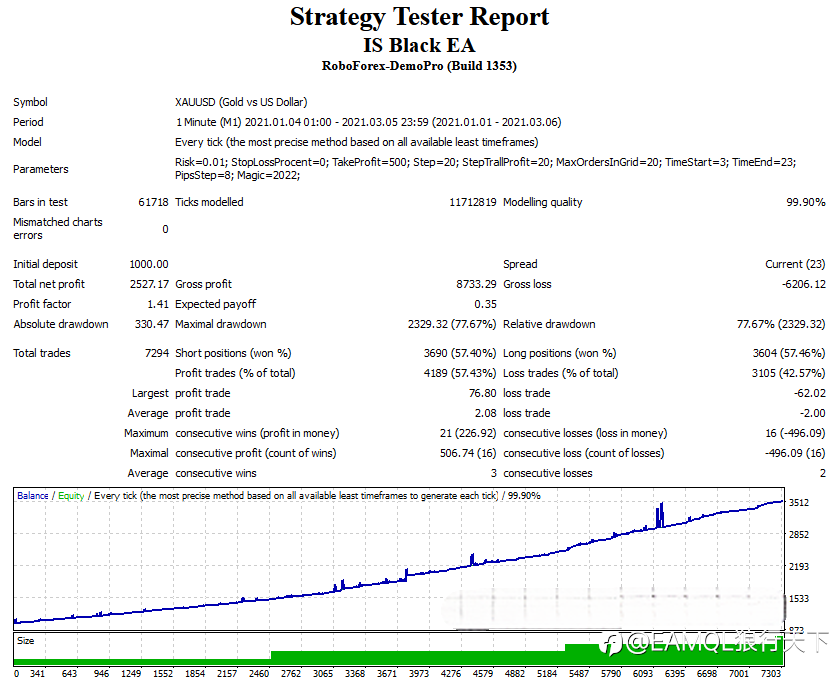The width and height of the screenshot is (838, 685).
Task: Click the chart y-axis label '2193'
Action: (x=799, y=567)
